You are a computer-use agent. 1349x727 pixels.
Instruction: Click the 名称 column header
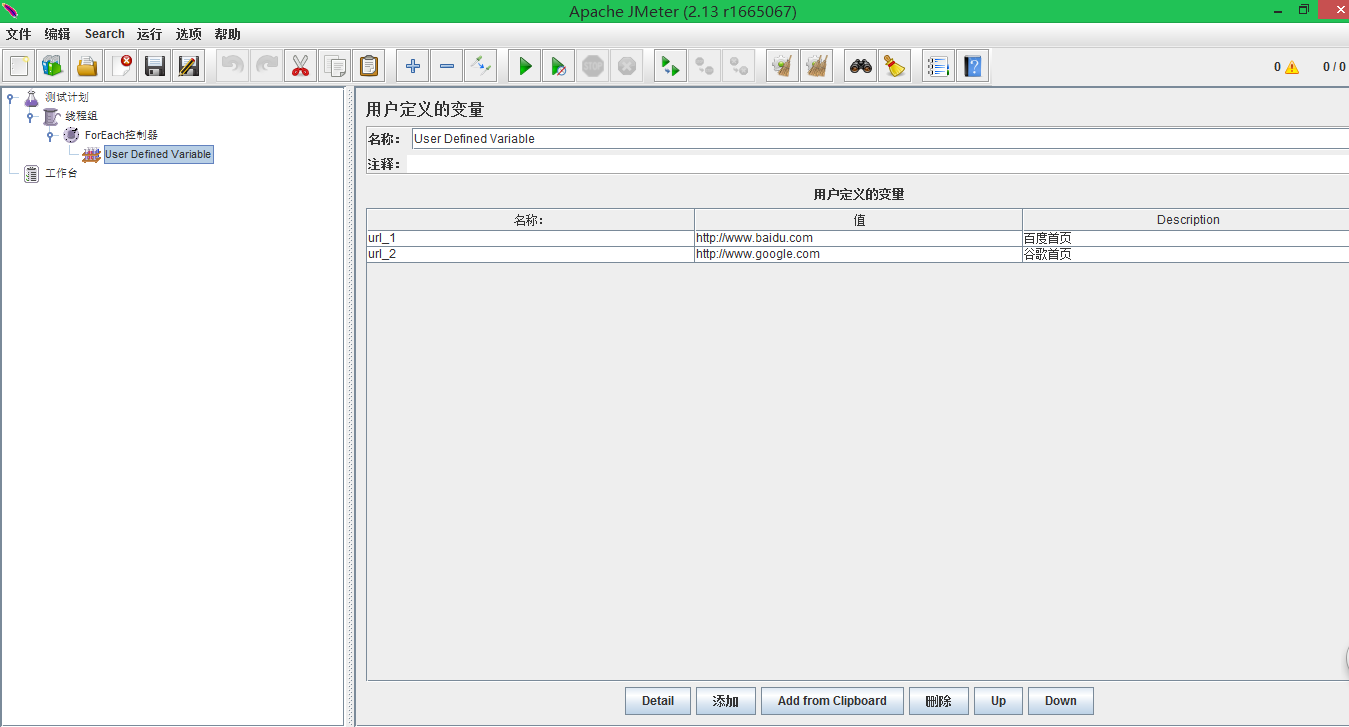(530, 220)
